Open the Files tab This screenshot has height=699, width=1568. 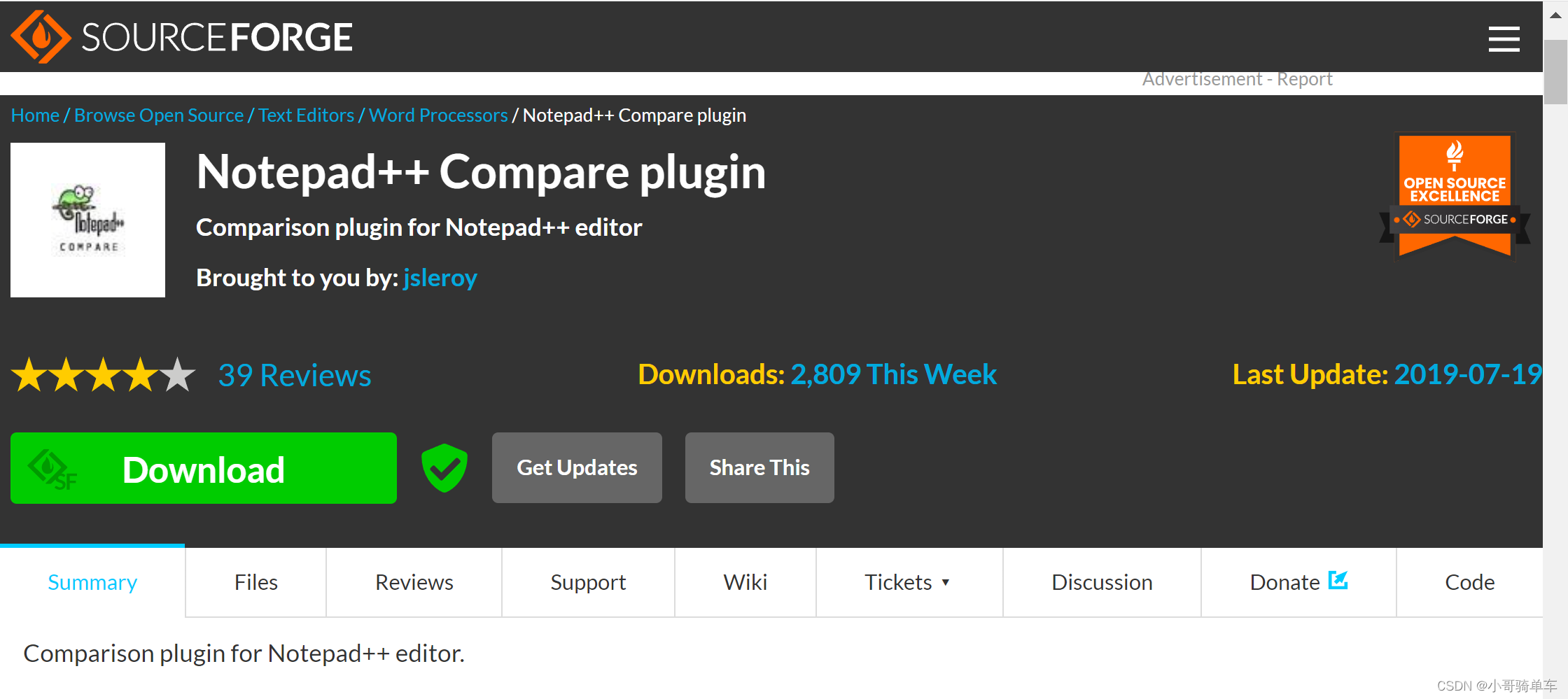[256, 582]
